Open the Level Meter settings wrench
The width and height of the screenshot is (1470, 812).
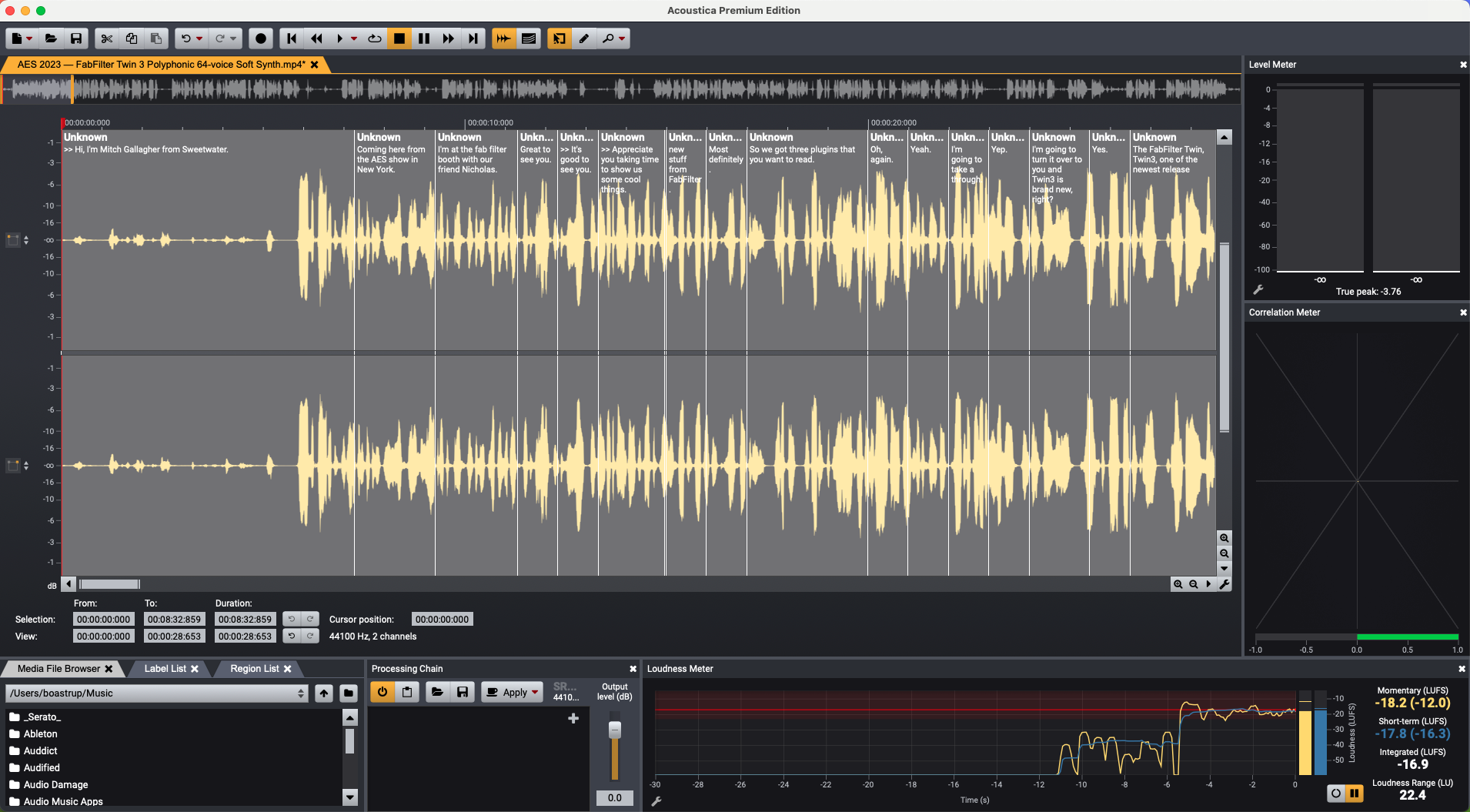(1260, 289)
